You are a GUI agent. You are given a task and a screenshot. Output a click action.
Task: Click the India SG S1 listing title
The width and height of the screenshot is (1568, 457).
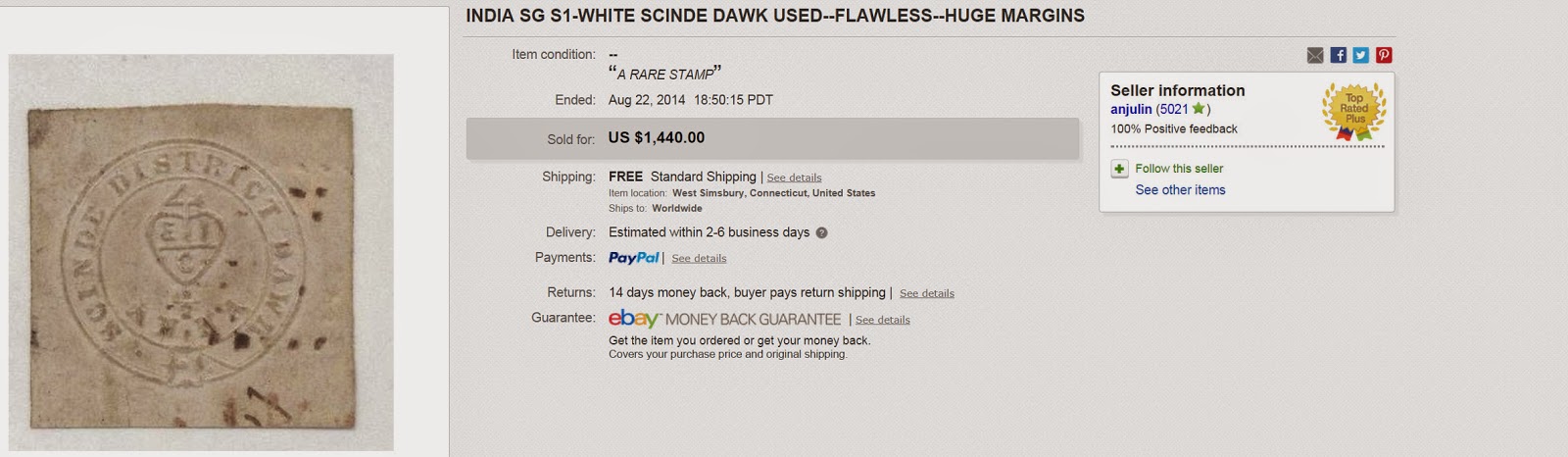point(774,16)
